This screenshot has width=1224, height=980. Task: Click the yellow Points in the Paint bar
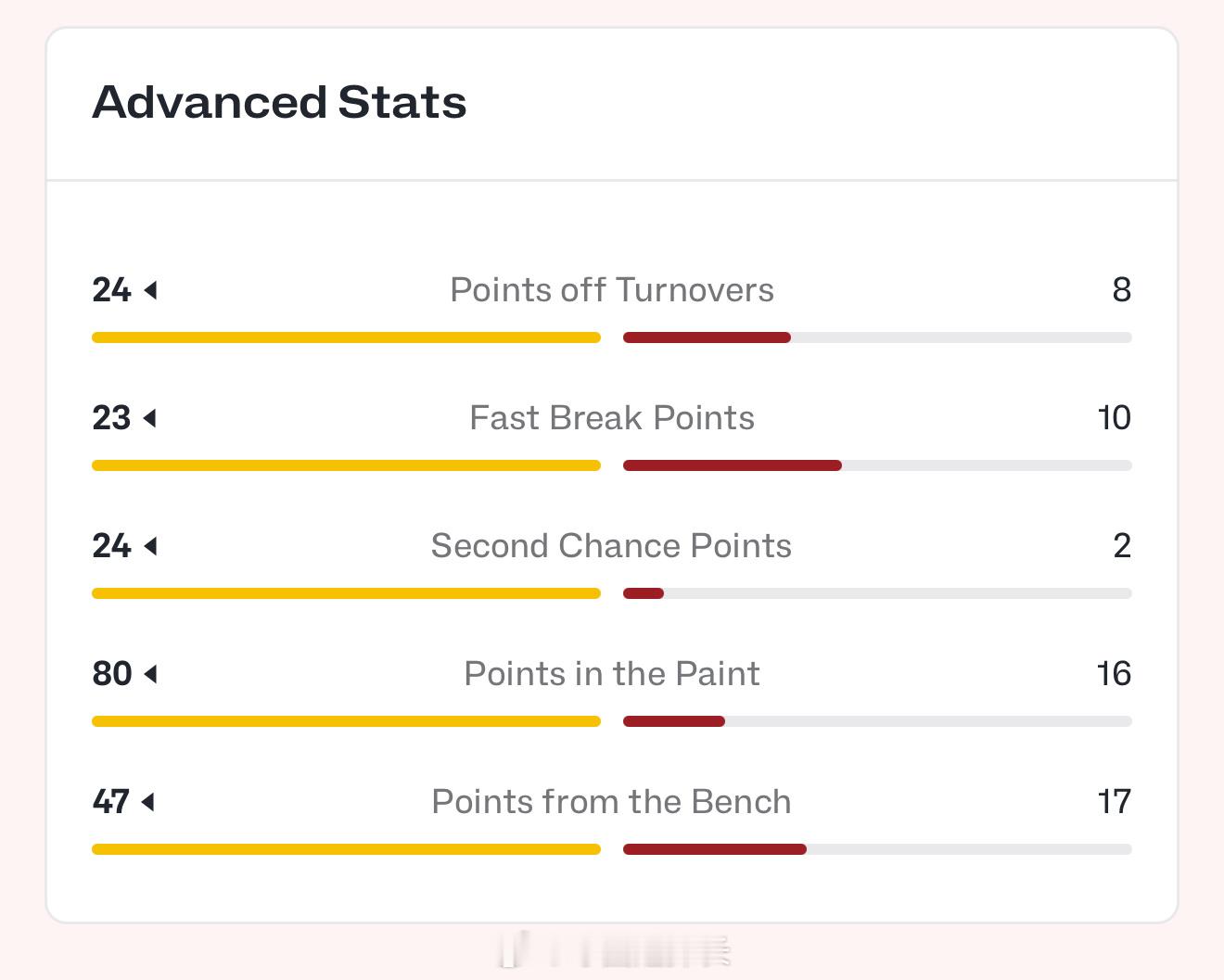[x=346, y=721]
